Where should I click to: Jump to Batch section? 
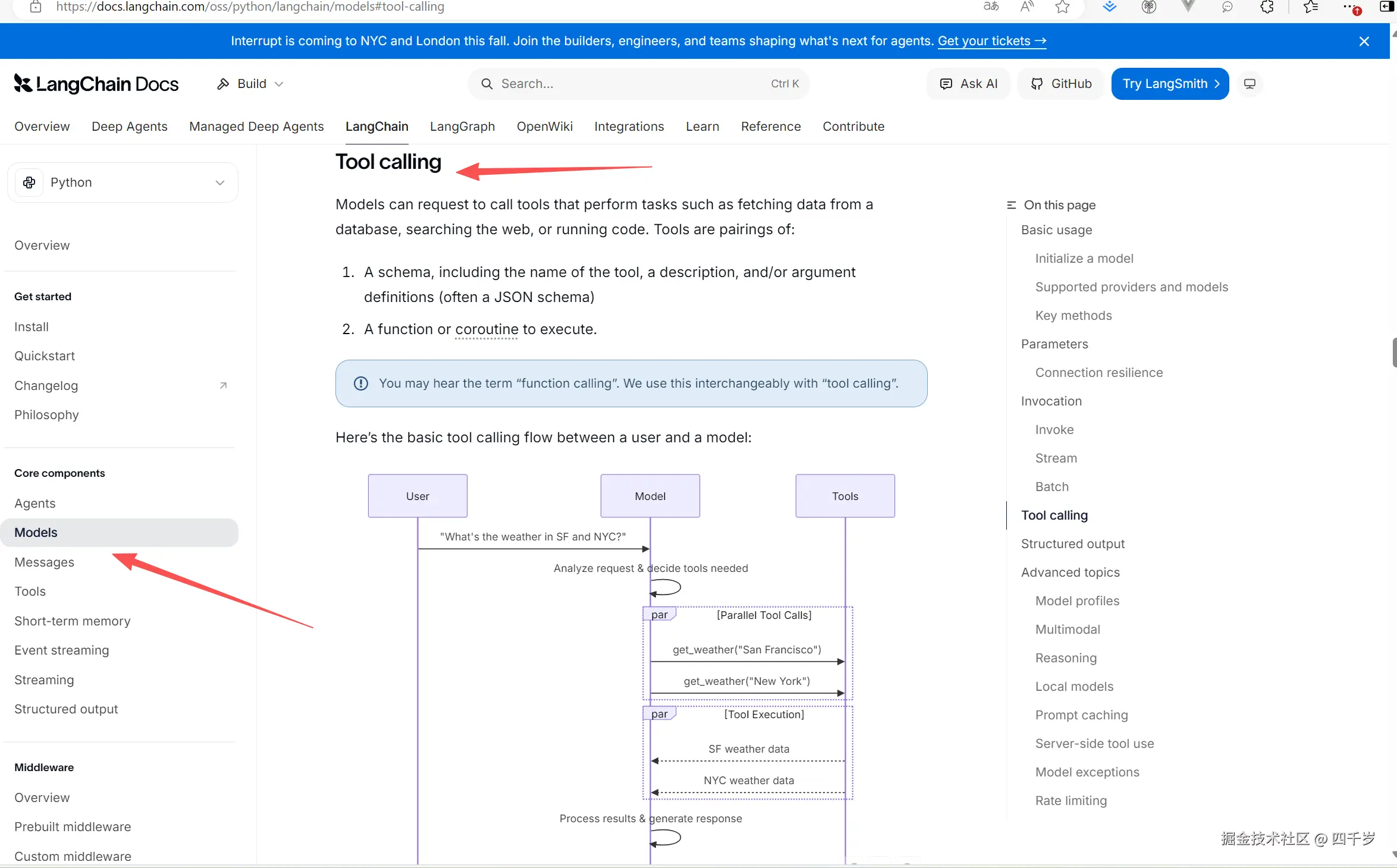[x=1052, y=487]
